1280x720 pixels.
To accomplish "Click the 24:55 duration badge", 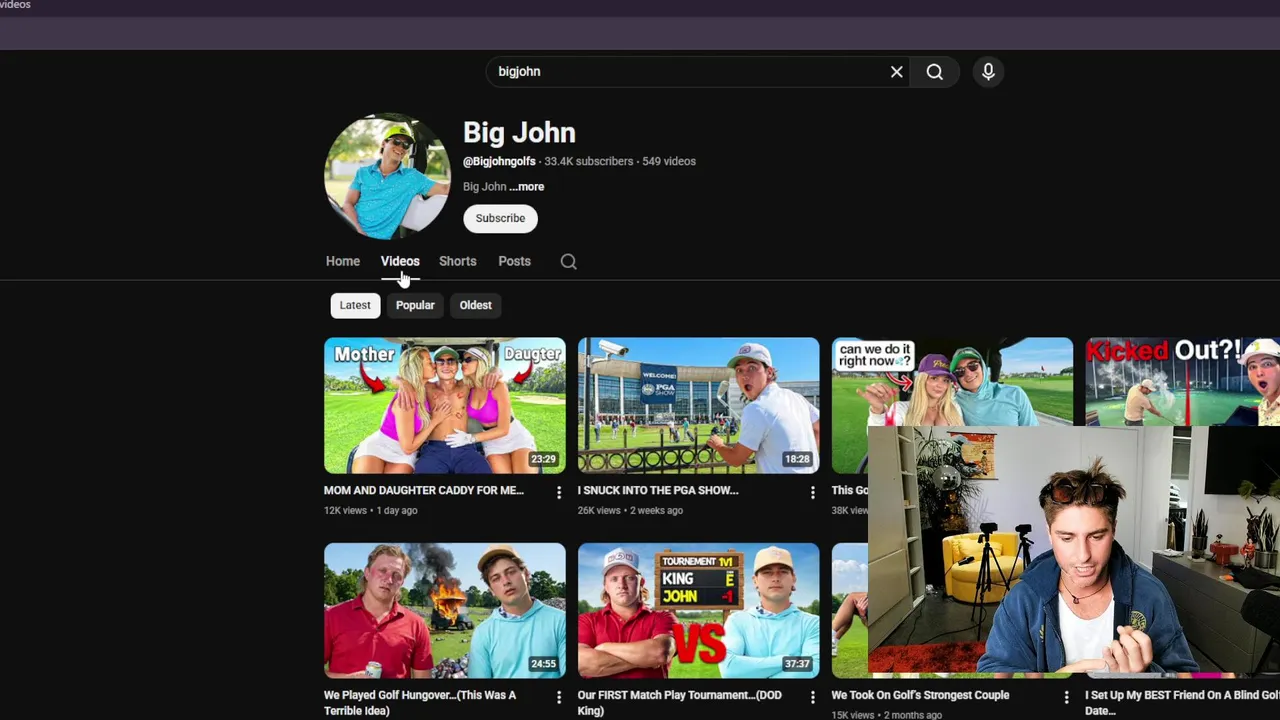I will 543,664.
